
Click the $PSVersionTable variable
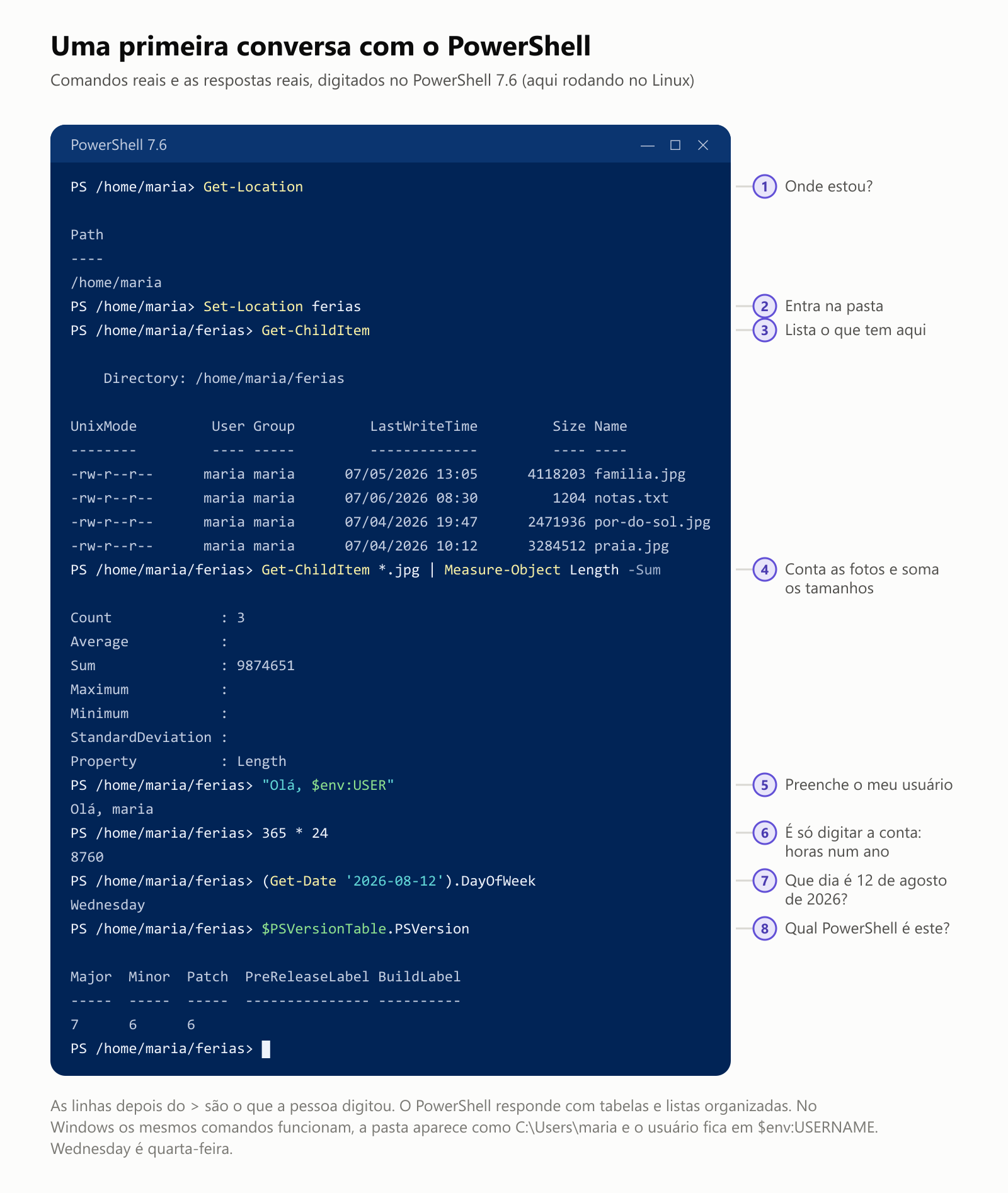324,929
